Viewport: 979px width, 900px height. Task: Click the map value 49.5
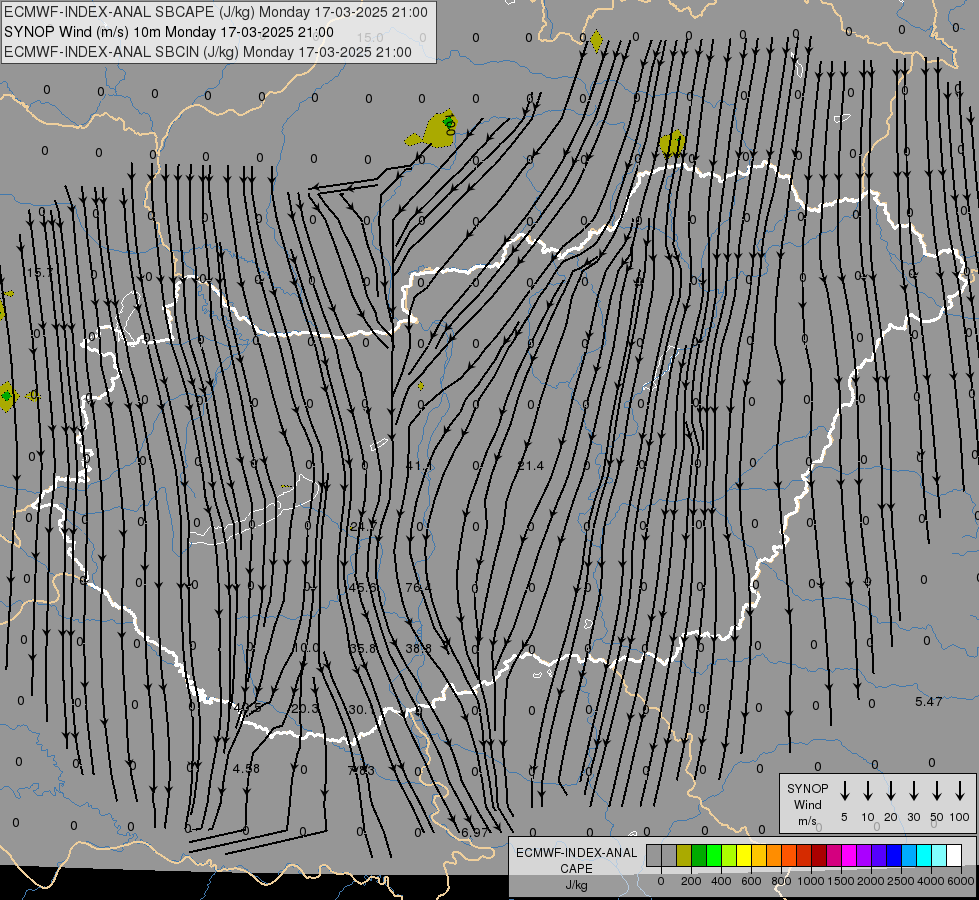point(247,708)
